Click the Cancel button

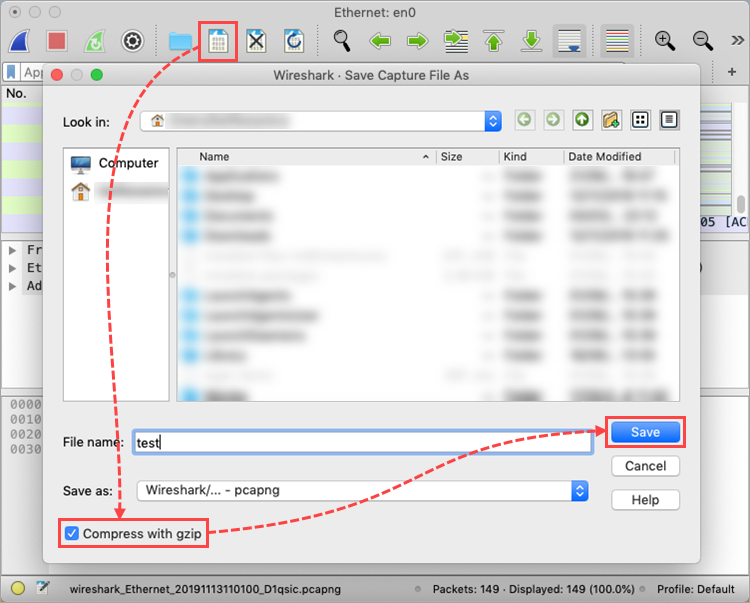click(645, 466)
